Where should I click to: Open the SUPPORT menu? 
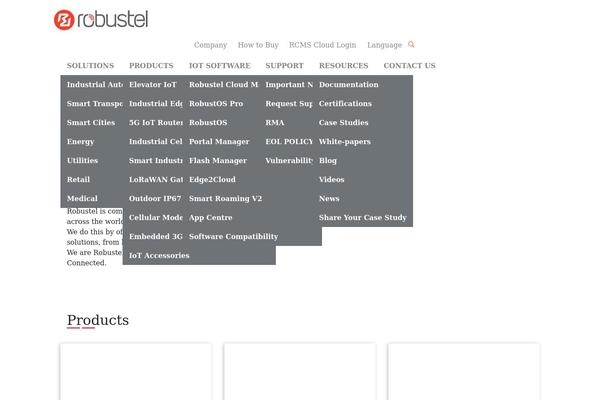[284, 65]
